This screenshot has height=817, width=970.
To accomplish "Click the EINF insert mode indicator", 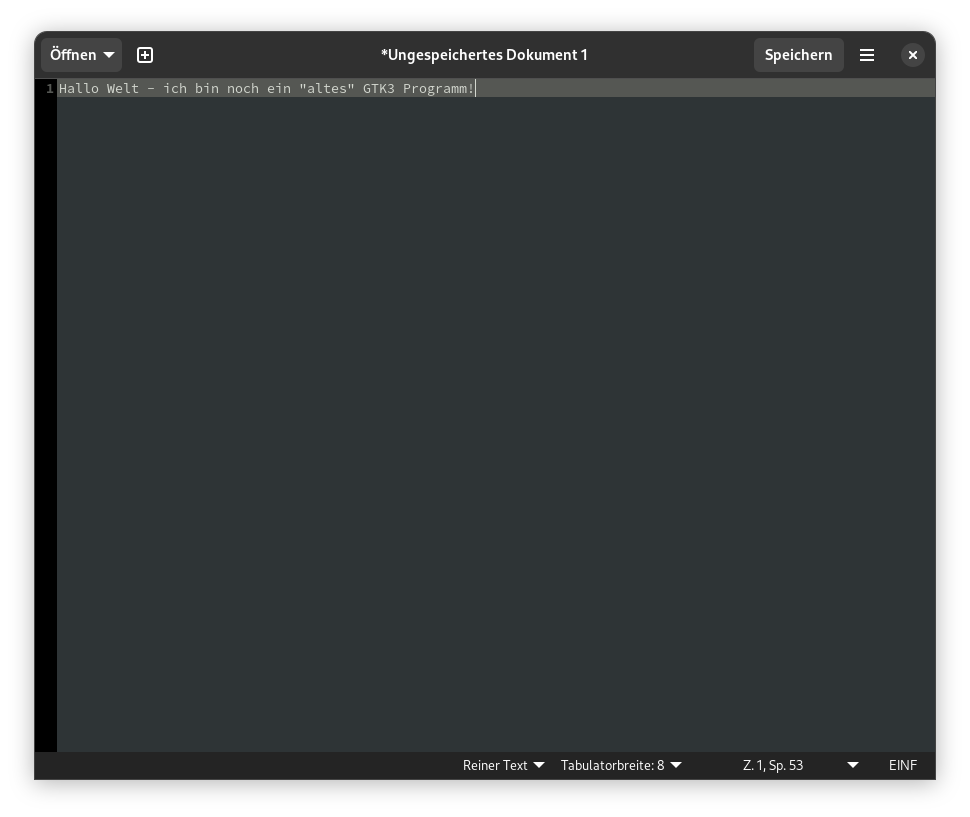I will (x=903, y=766).
